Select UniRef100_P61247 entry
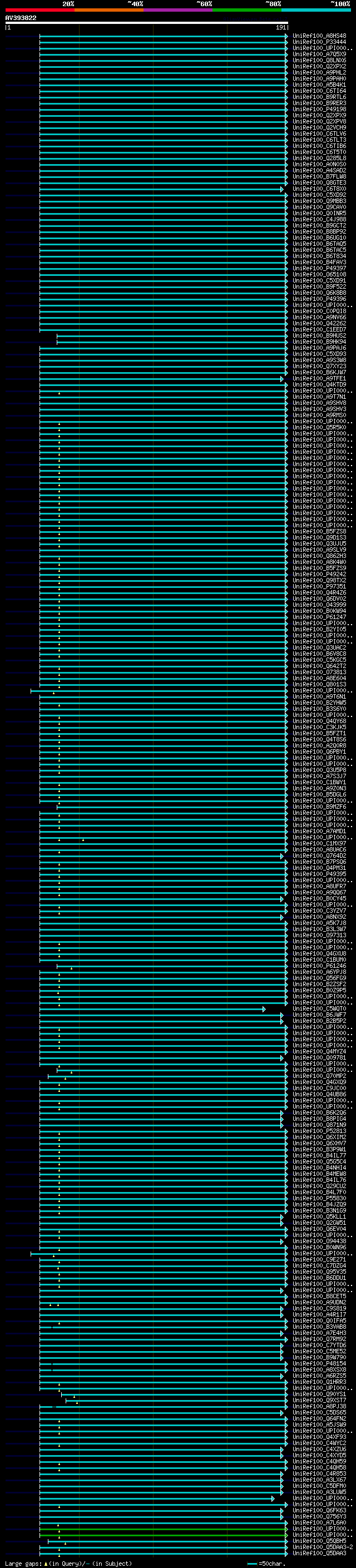Image resolution: width=356 pixels, height=1568 pixels. (319, 617)
